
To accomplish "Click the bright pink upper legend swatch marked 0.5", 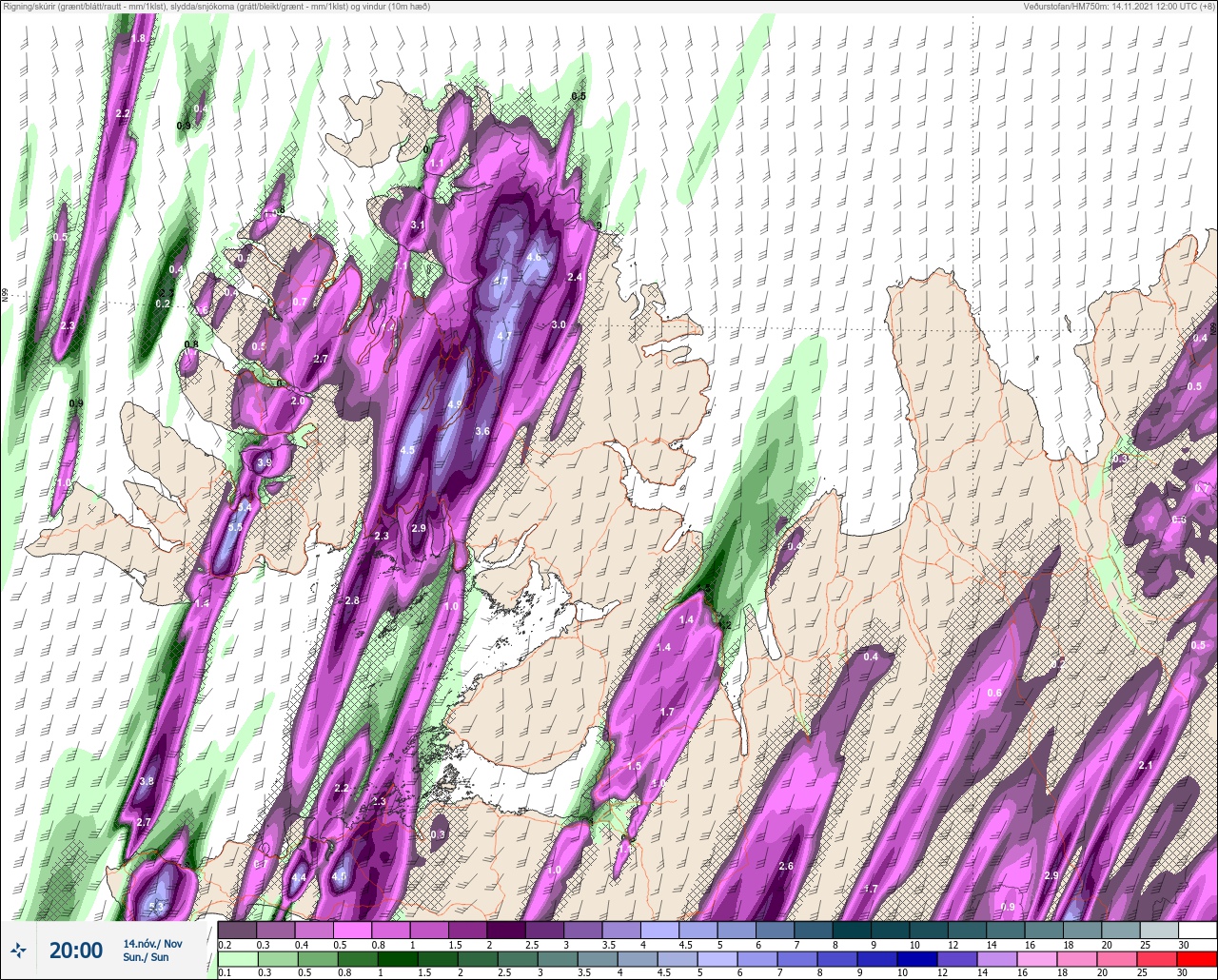I will click(353, 930).
